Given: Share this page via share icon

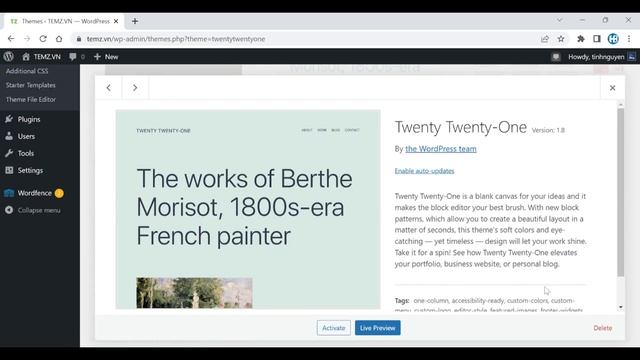Looking at the screenshot, I should tap(544, 39).
